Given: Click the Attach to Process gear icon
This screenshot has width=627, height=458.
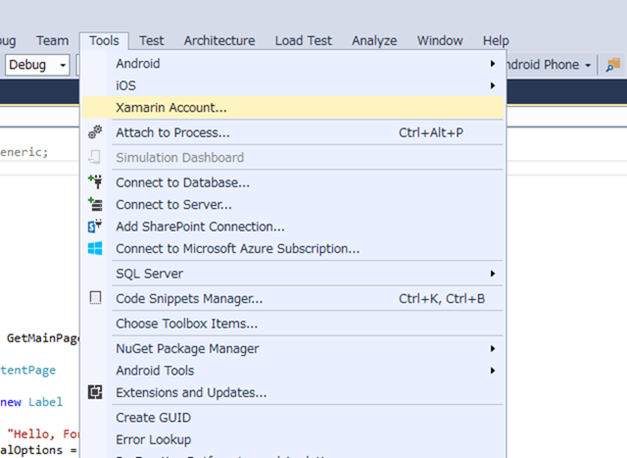Looking at the screenshot, I should pyautogui.click(x=95, y=132).
